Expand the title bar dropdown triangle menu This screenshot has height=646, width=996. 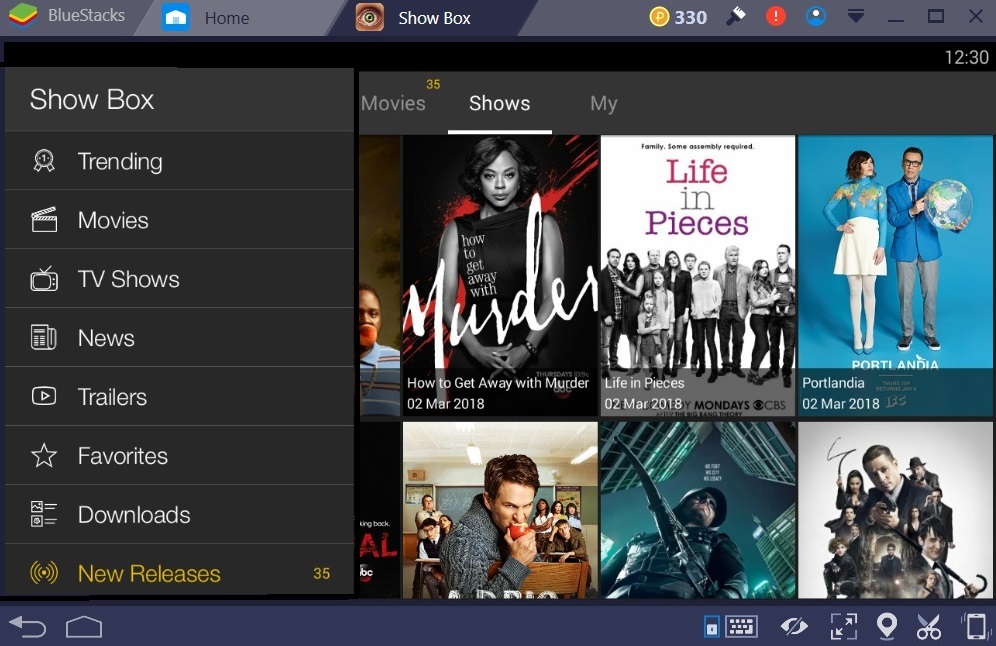[x=856, y=16]
